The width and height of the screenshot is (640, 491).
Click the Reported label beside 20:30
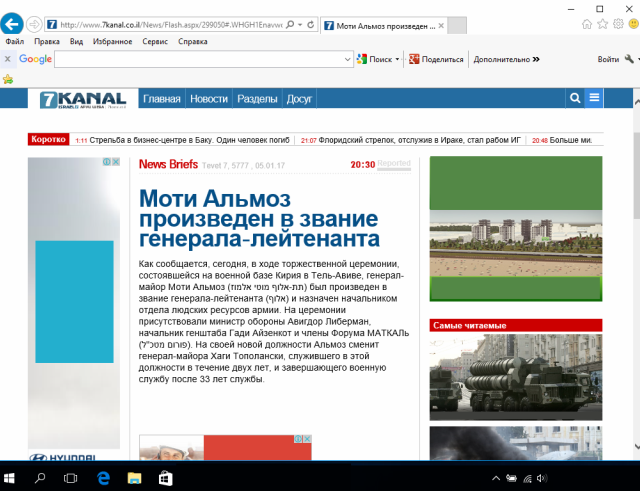(x=394, y=163)
